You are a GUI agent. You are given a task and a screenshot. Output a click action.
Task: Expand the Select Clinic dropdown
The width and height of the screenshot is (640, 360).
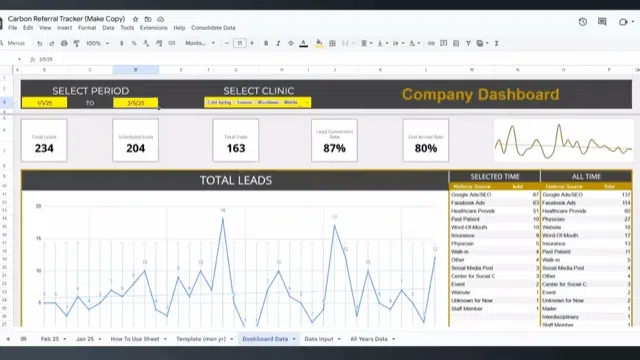pyautogui.click(x=307, y=102)
